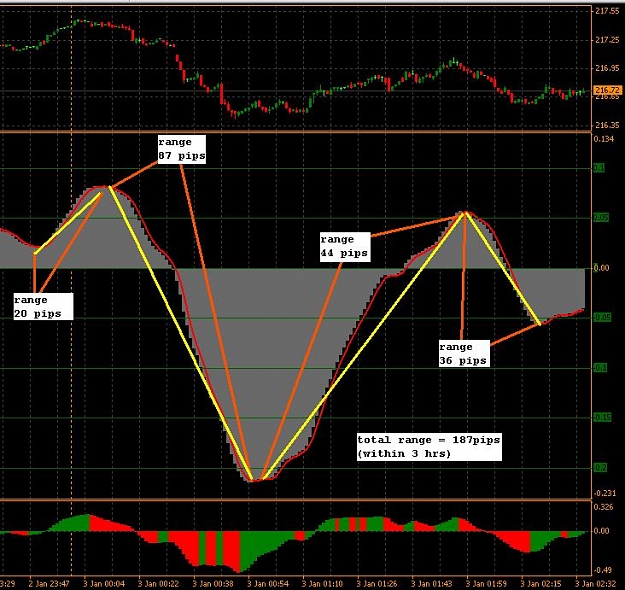Viewport: 625px width, 590px height.
Task: Click the 3 Jan 01:59 time label
Action: 486,584
